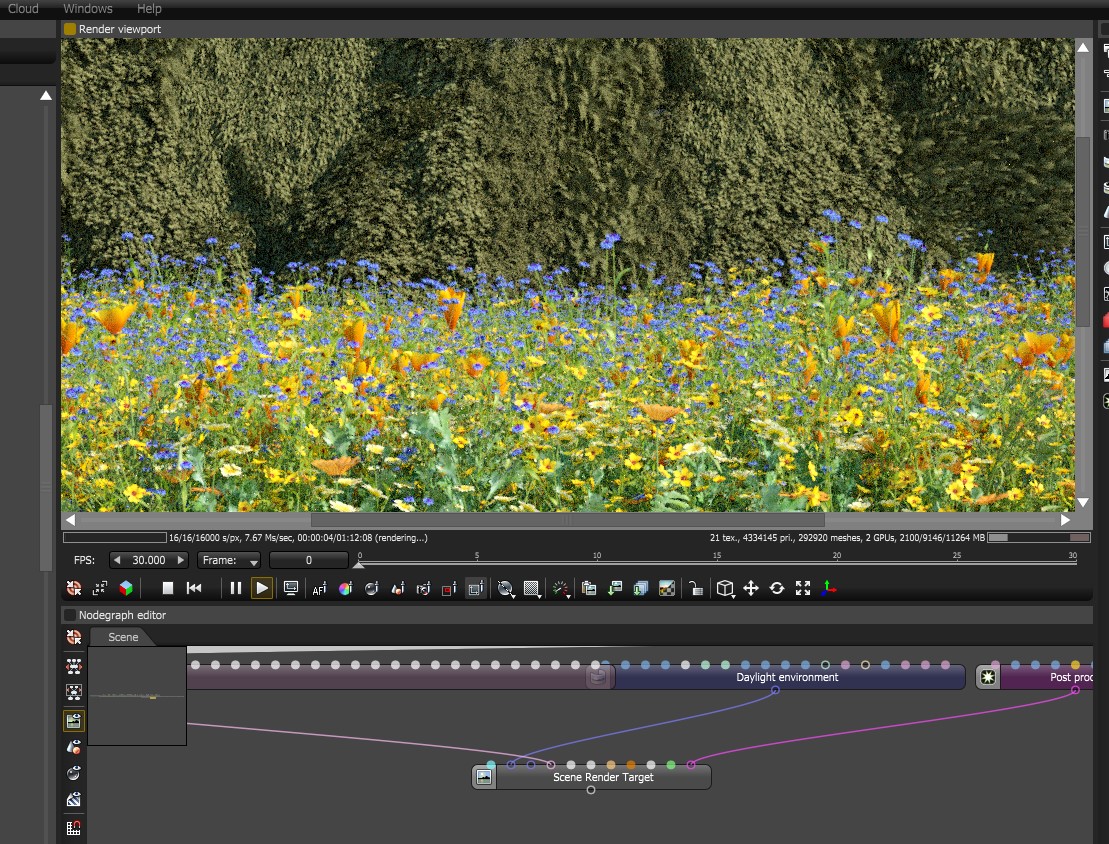This screenshot has height=844, width=1109.
Task: Click the move gizmo arrows icon
Action: click(751, 588)
